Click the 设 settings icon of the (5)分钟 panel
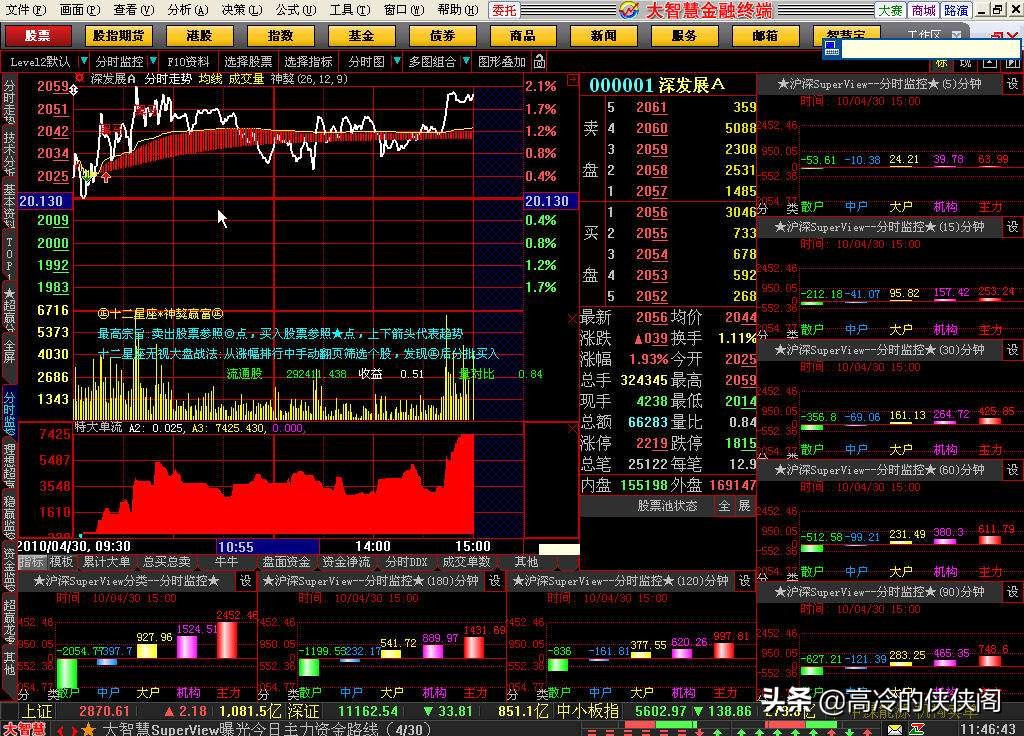The image size is (1024, 736). click(x=1012, y=84)
